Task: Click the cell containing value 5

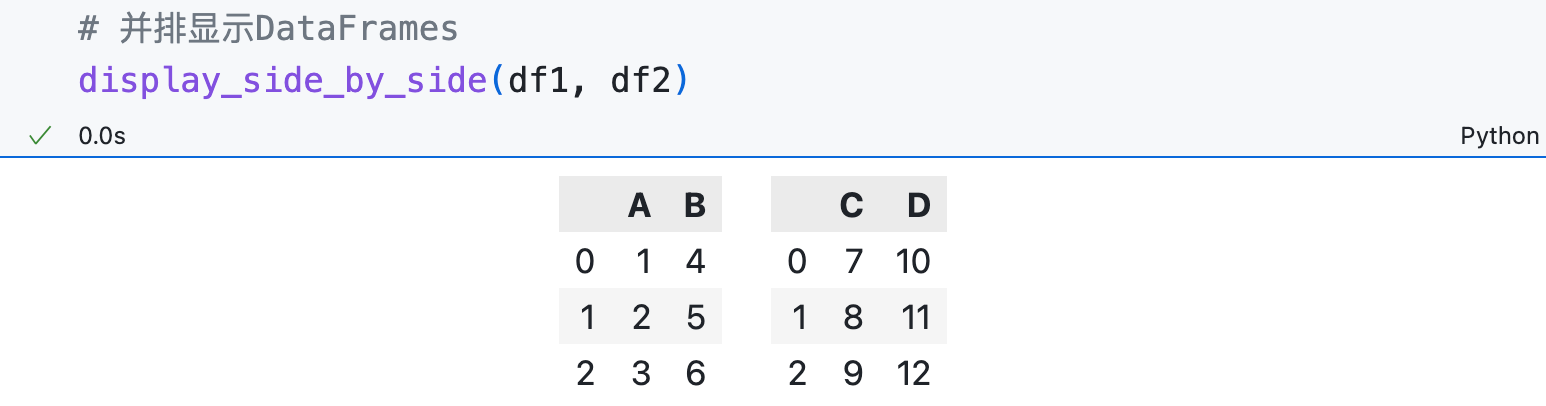Action: [695, 318]
